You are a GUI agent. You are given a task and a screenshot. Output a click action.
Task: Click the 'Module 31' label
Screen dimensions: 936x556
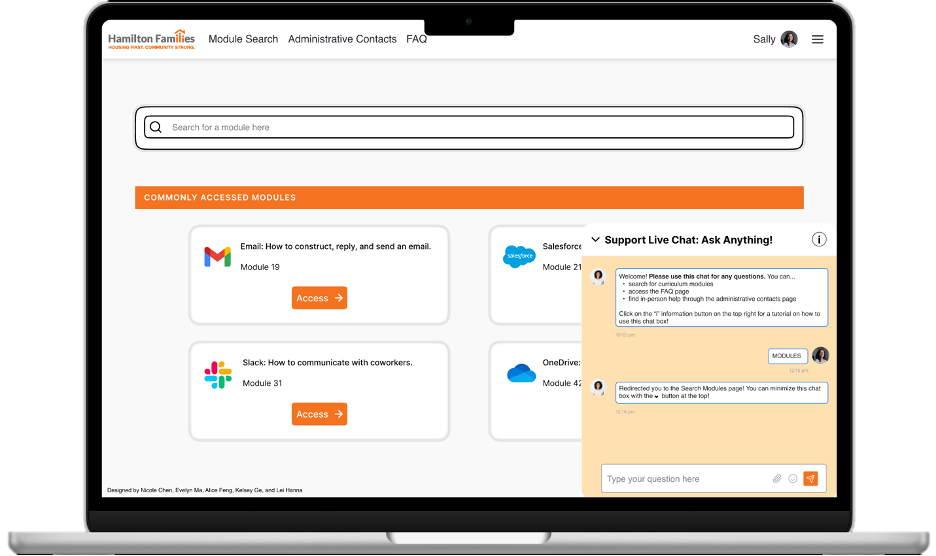tap(262, 383)
